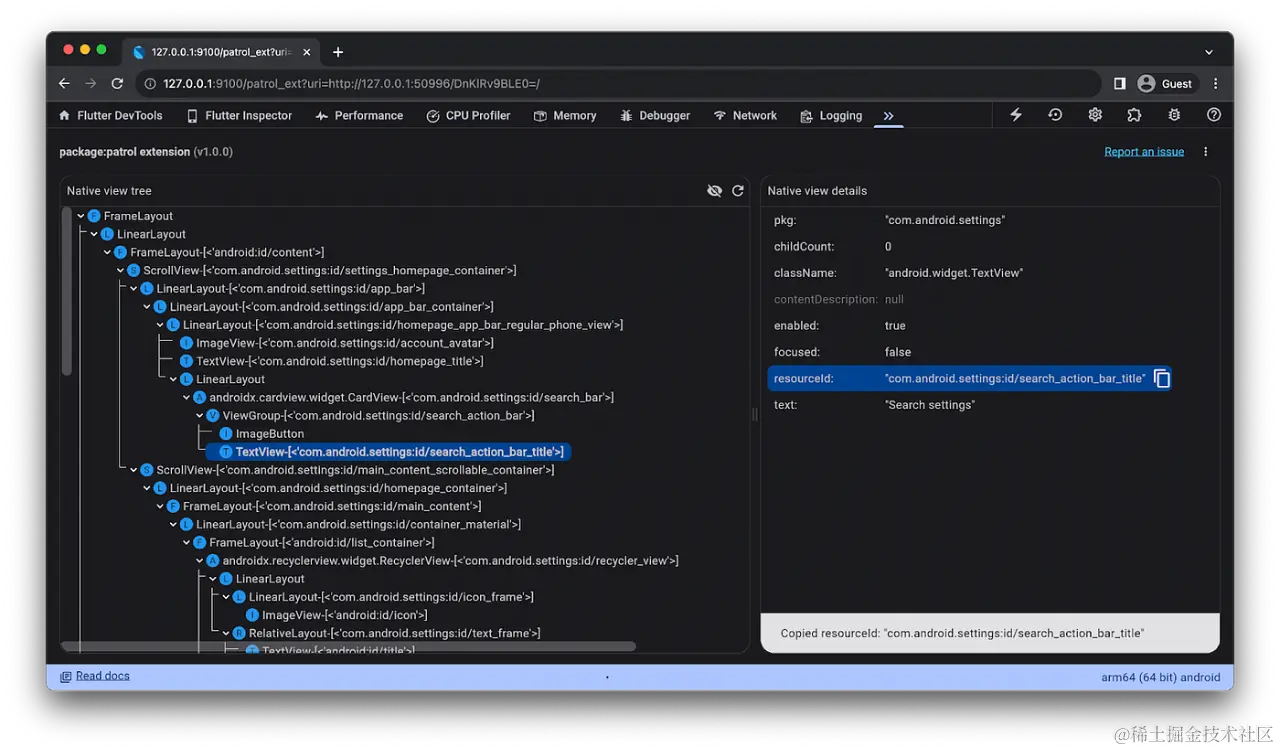
Task: Copy the resourceId value
Action: [1162, 379]
